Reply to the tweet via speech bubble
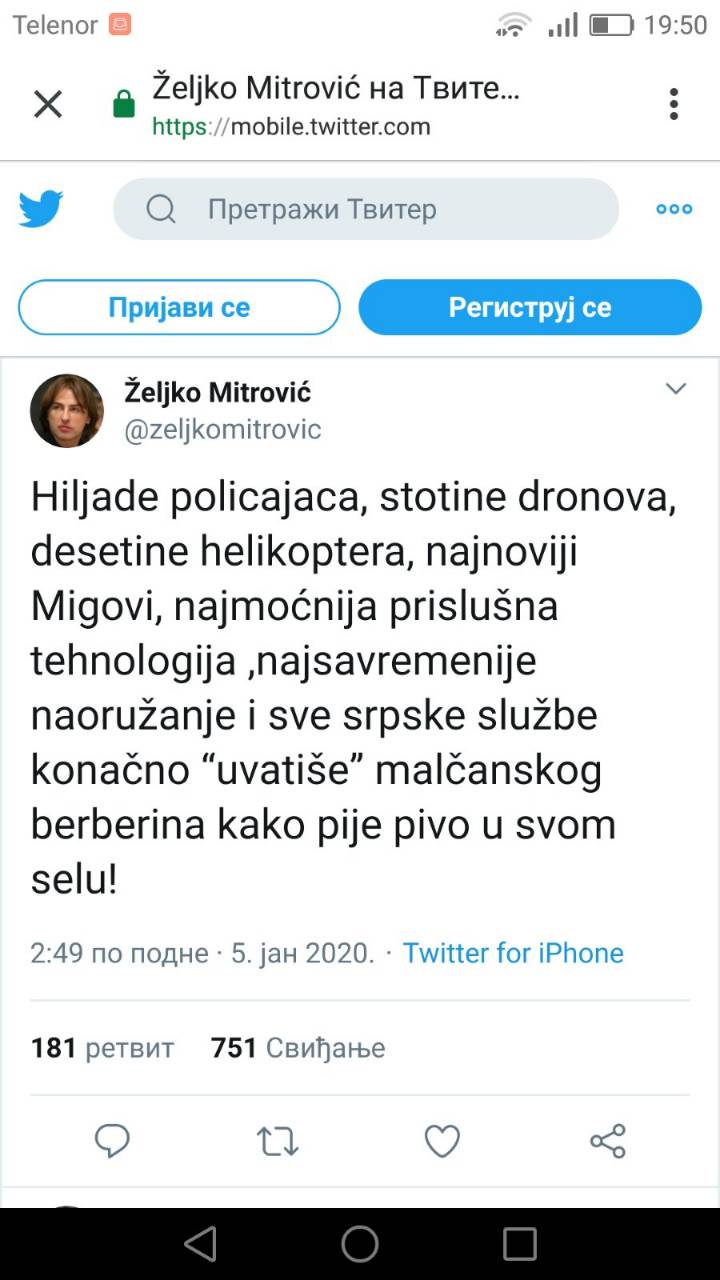Image resolution: width=720 pixels, height=1280 pixels. point(113,1140)
